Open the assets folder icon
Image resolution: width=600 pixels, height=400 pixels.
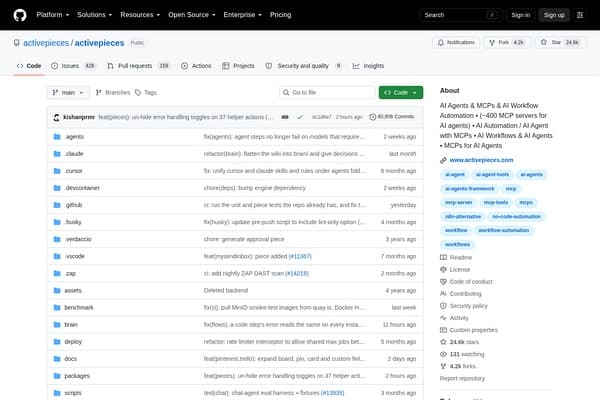tap(57, 291)
